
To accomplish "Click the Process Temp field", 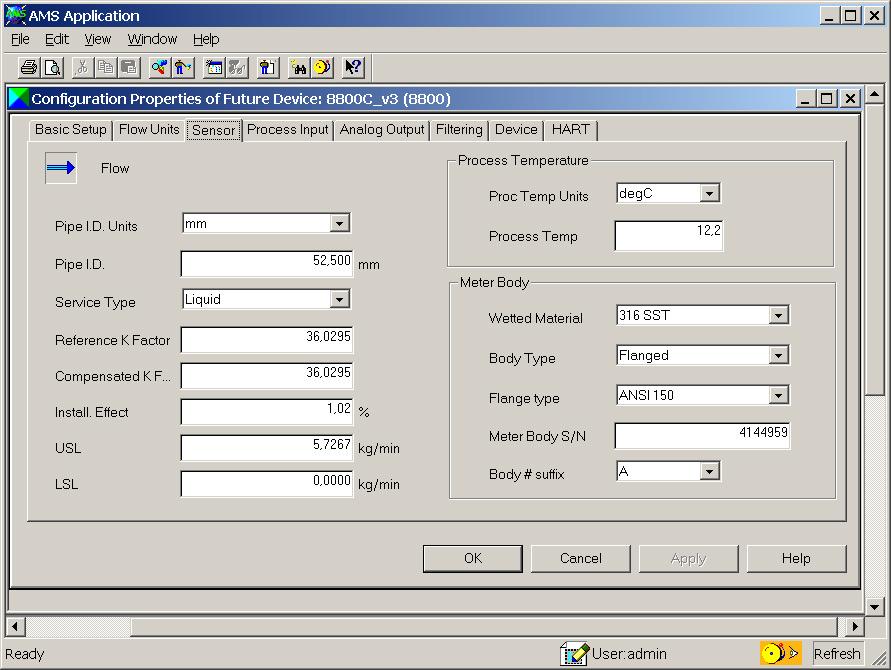I will tap(669, 235).
